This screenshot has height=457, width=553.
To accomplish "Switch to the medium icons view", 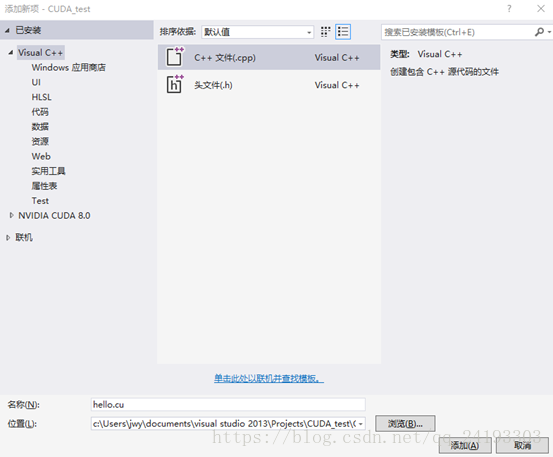I will point(325,32).
